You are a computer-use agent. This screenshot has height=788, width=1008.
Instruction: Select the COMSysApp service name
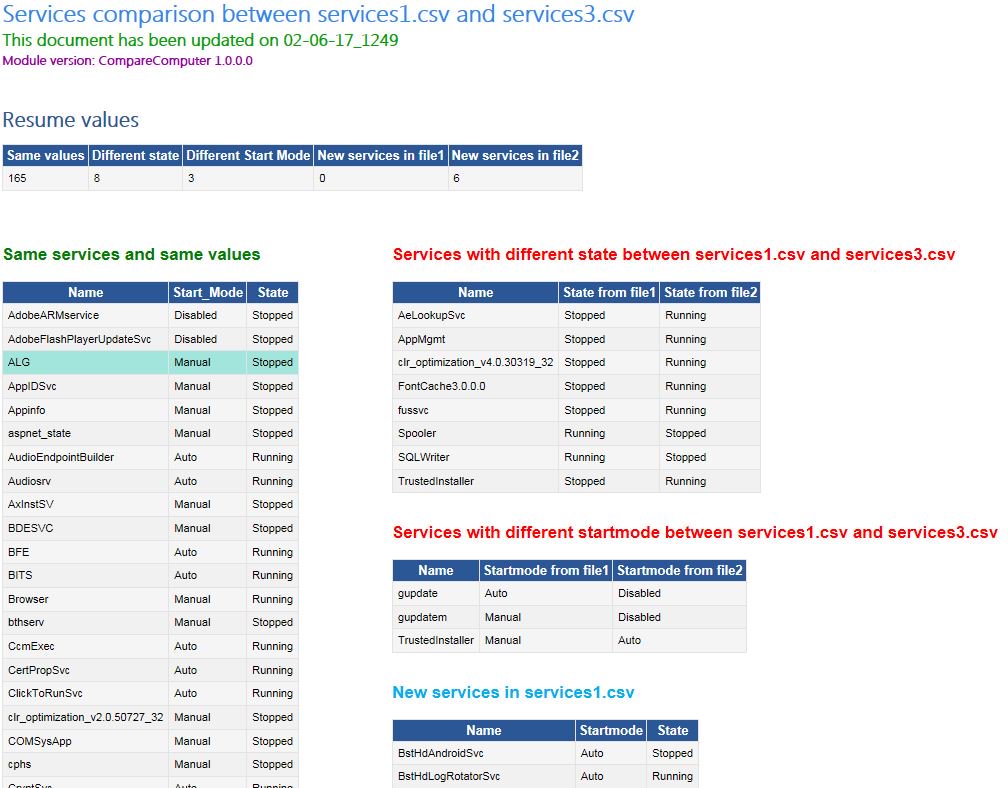pyautogui.click(x=40, y=741)
